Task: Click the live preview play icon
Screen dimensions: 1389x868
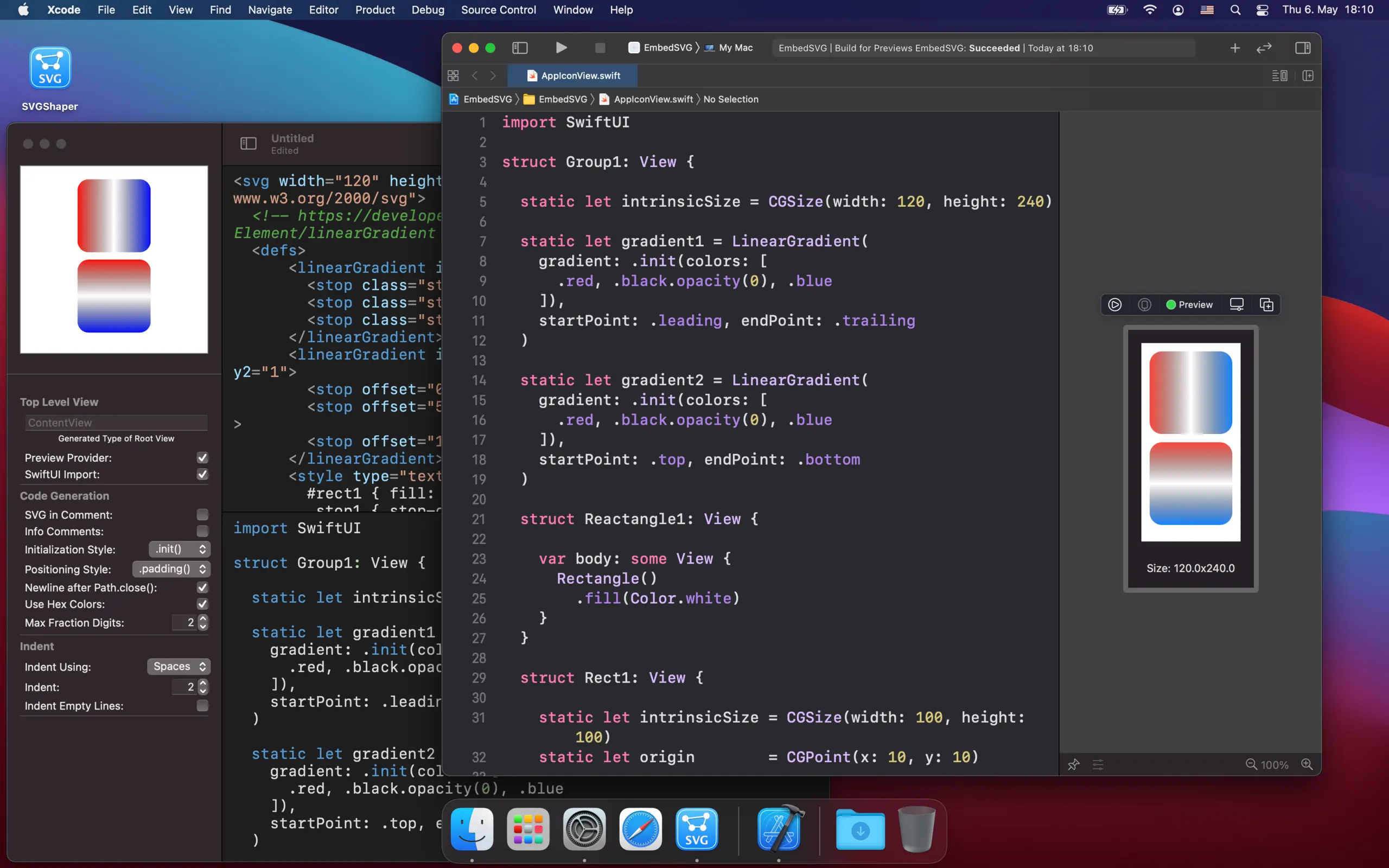Action: tap(1114, 305)
